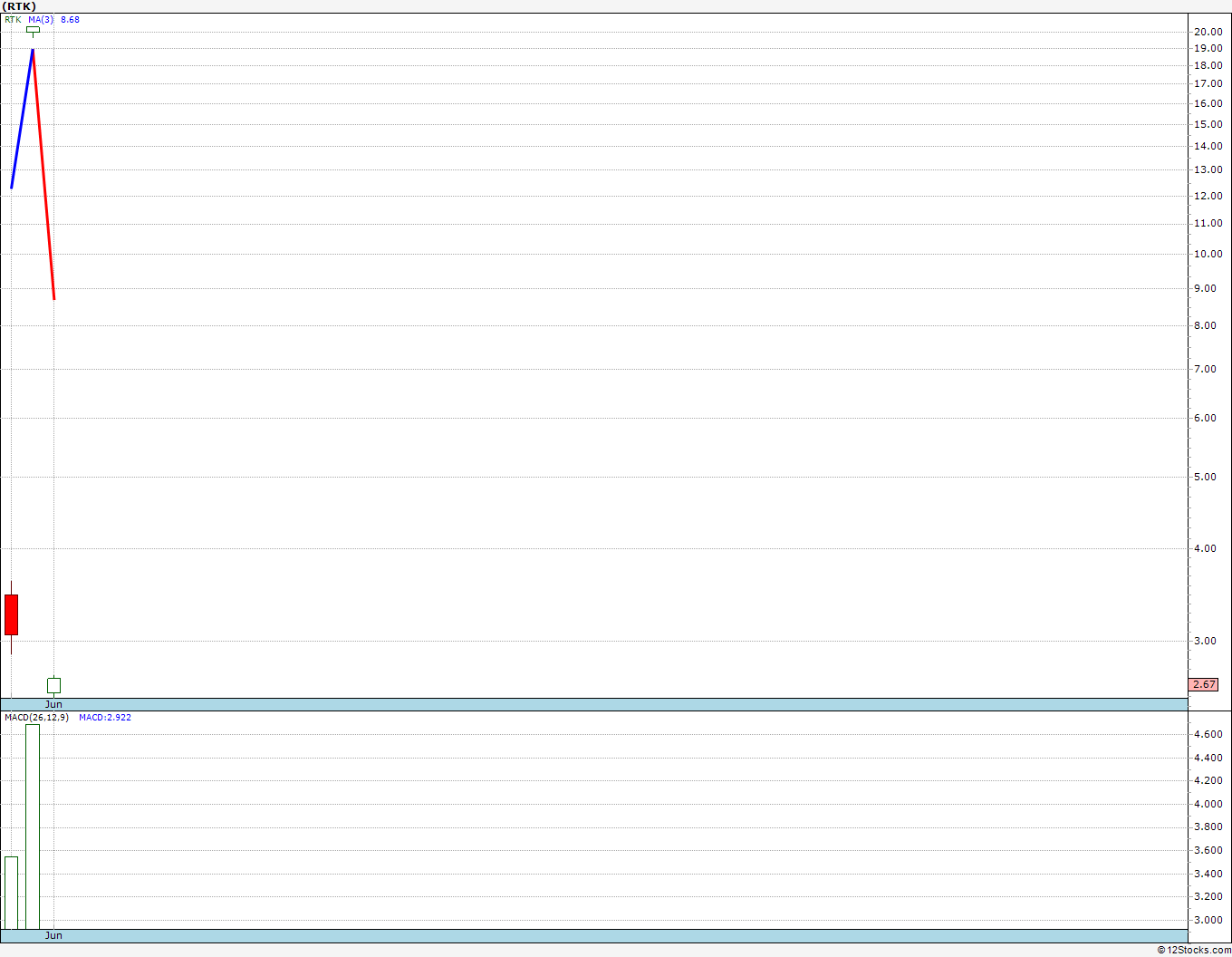Click the MA(3) indicator label
Screen dimensions: 1232x957
(x=41, y=19)
